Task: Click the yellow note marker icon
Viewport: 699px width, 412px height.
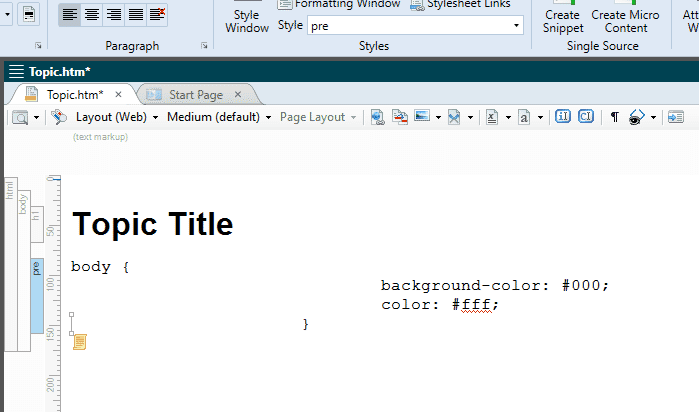Action: click(x=80, y=342)
